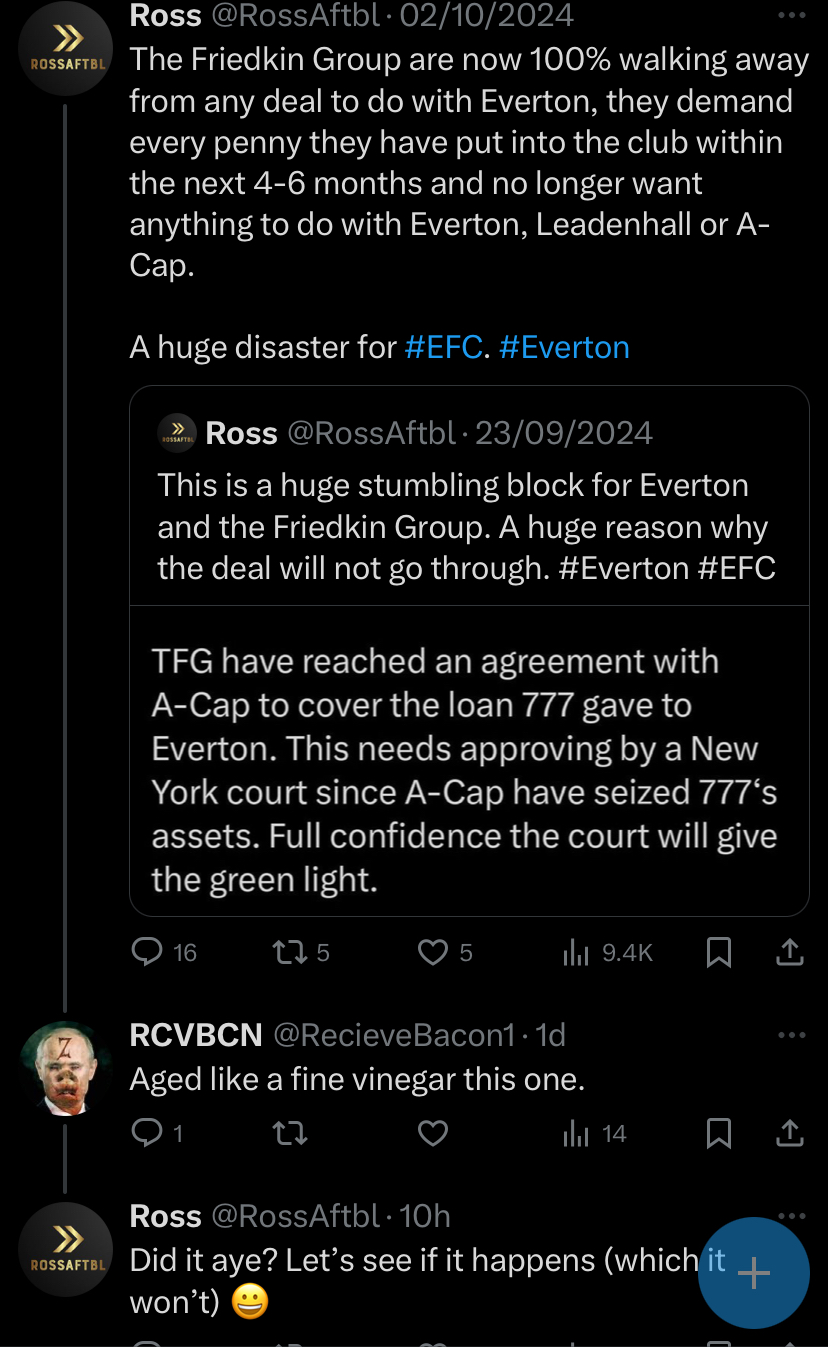This screenshot has width=828, height=1347.
Task: View analytics showing 9.4K views
Action: [576, 953]
